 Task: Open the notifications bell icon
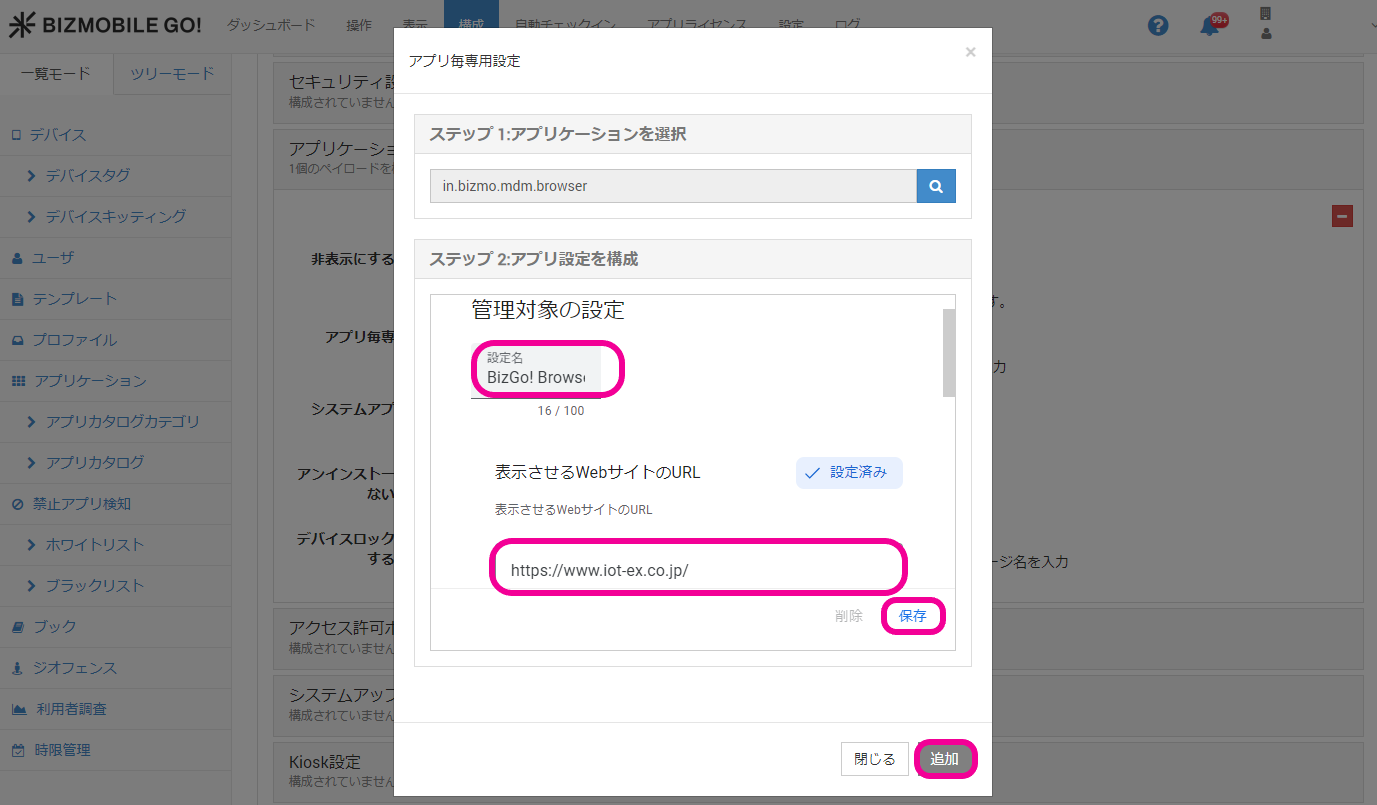click(x=1211, y=26)
